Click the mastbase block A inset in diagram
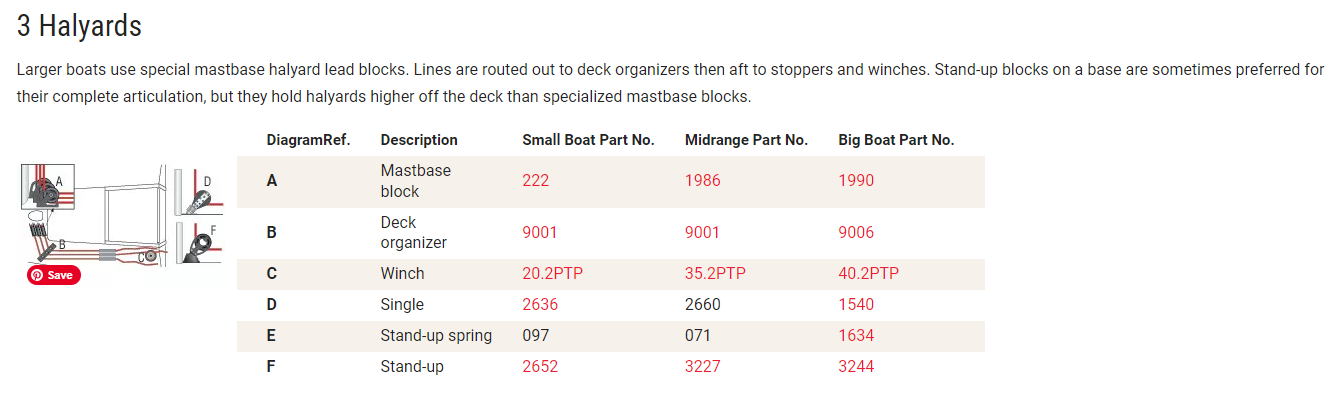This screenshot has width=1342, height=420. point(46,185)
